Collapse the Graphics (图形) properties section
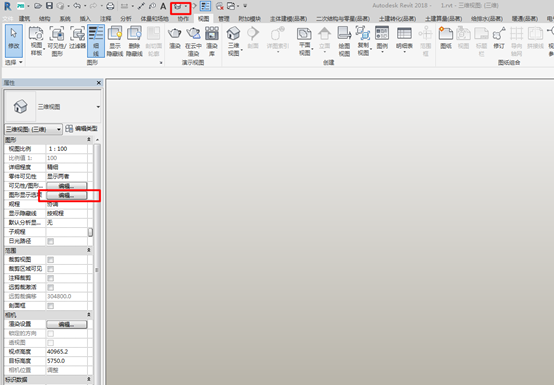Screen dimensions: 554x385 [89, 140]
